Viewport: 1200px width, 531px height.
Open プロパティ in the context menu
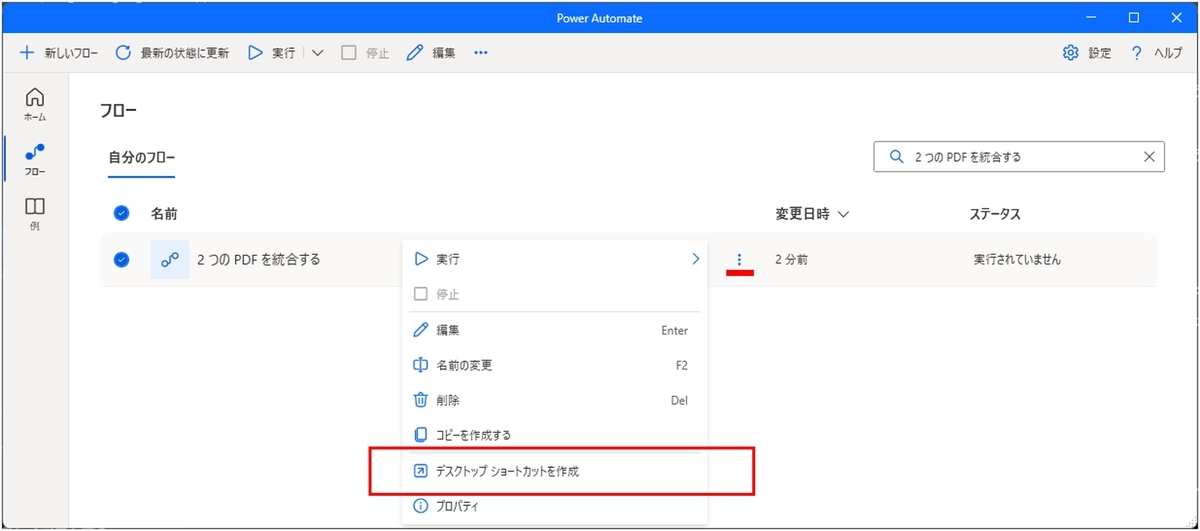[x=555, y=506]
